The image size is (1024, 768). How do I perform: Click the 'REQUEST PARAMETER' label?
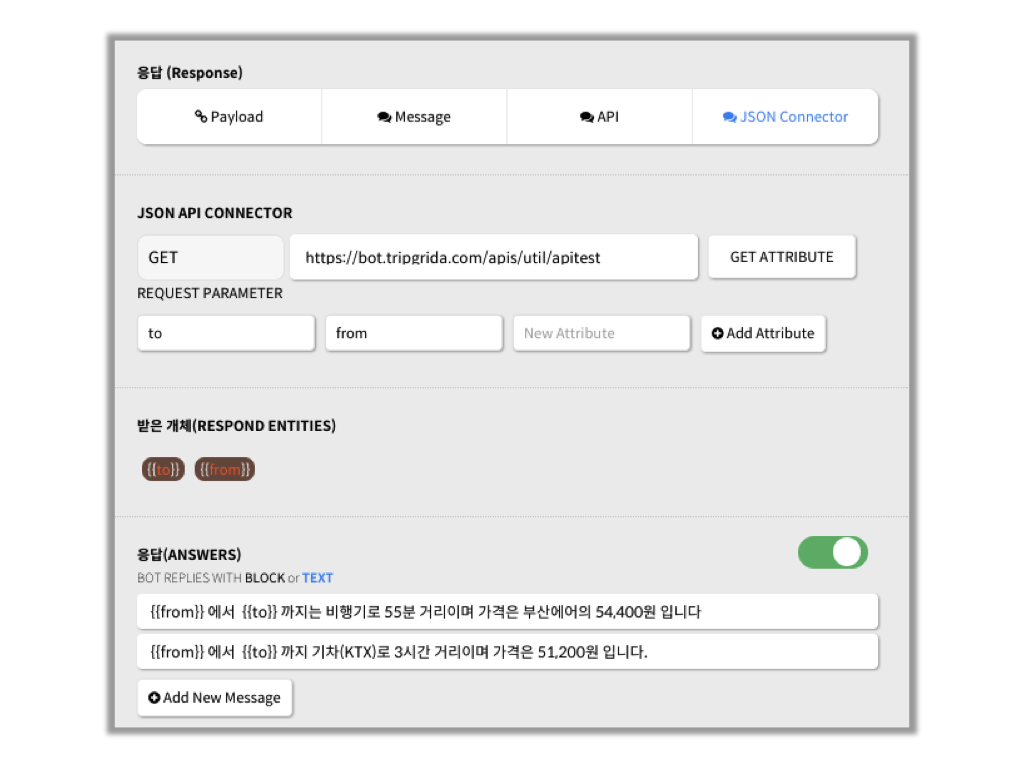tap(210, 293)
